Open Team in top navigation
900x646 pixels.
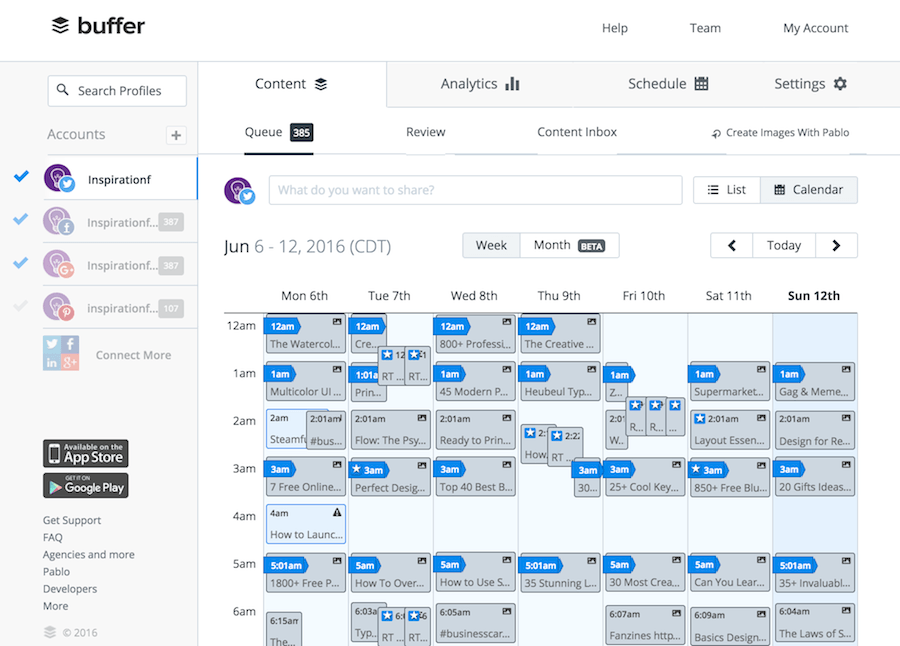tap(705, 28)
